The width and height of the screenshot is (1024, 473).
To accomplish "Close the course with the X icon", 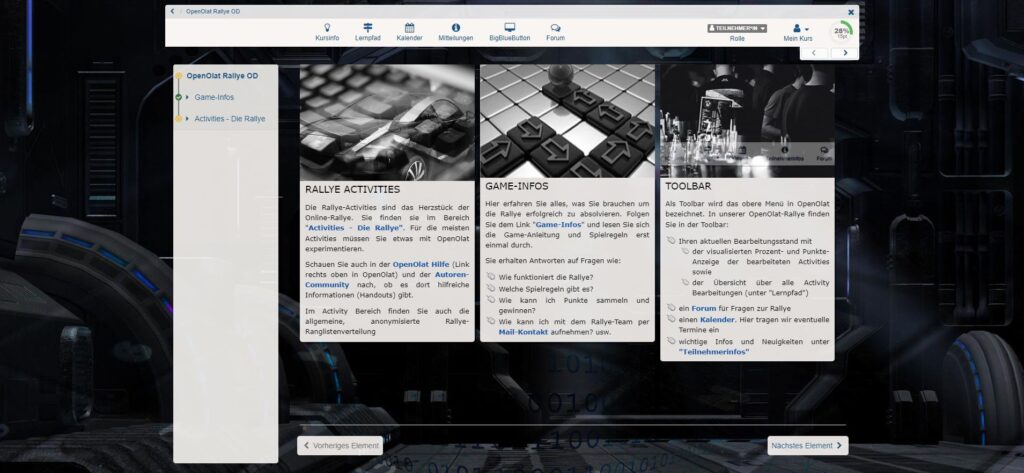I will [851, 12].
